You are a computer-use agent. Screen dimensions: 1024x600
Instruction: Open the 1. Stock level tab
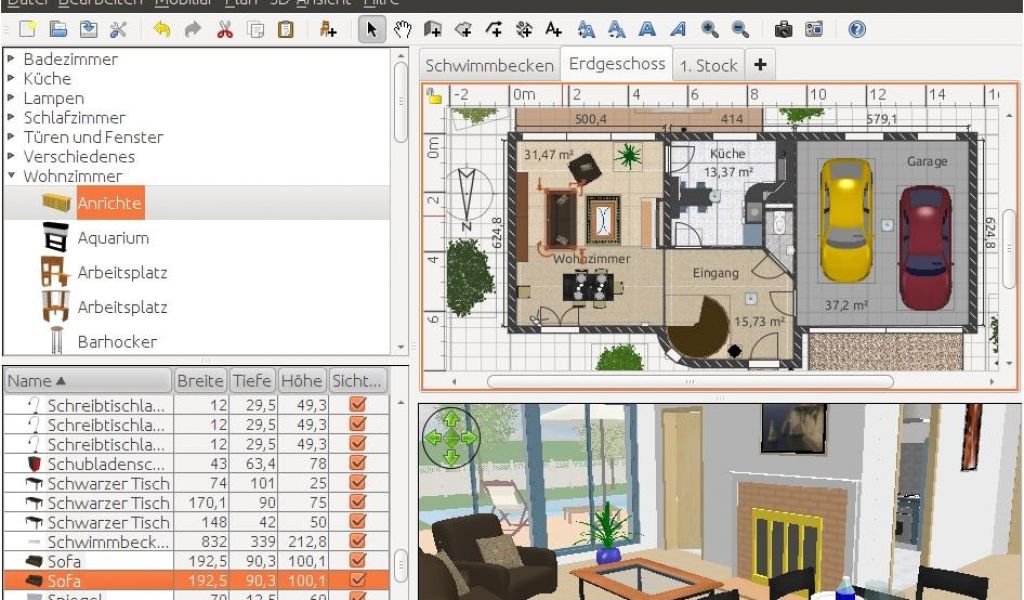point(708,66)
